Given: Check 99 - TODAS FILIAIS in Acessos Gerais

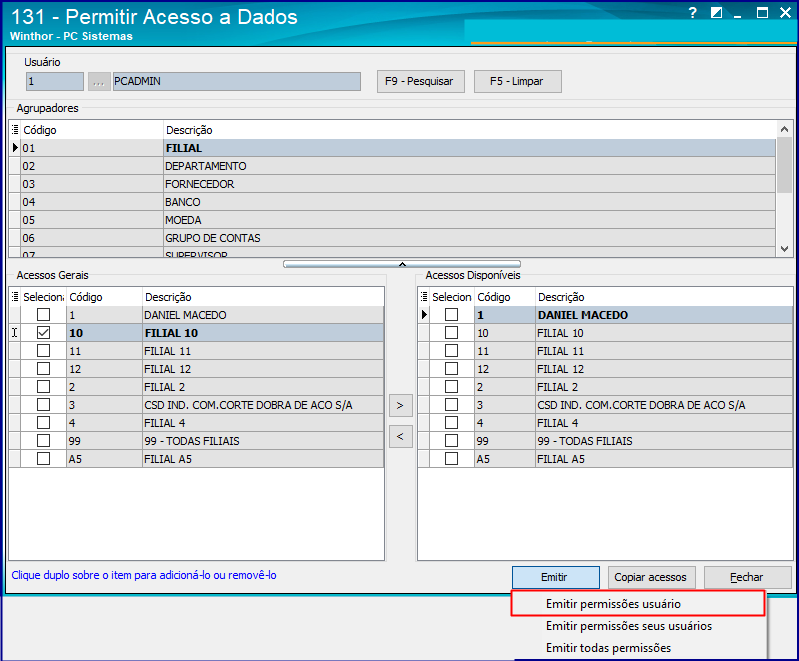Looking at the screenshot, I should tap(43, 441).
